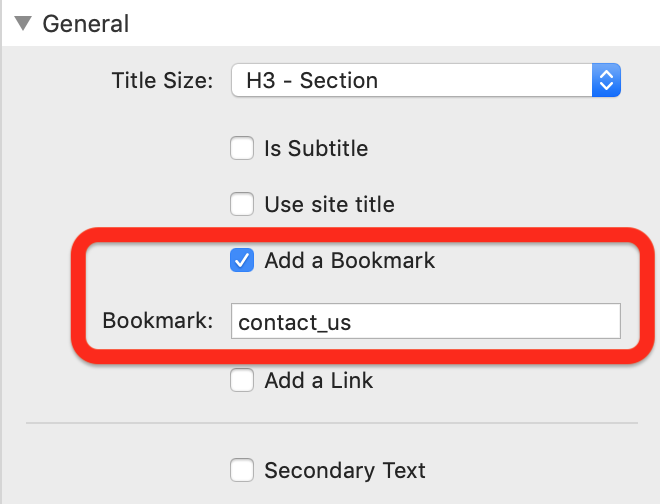Open the Title Size popup menu

[x=426, y=80]
